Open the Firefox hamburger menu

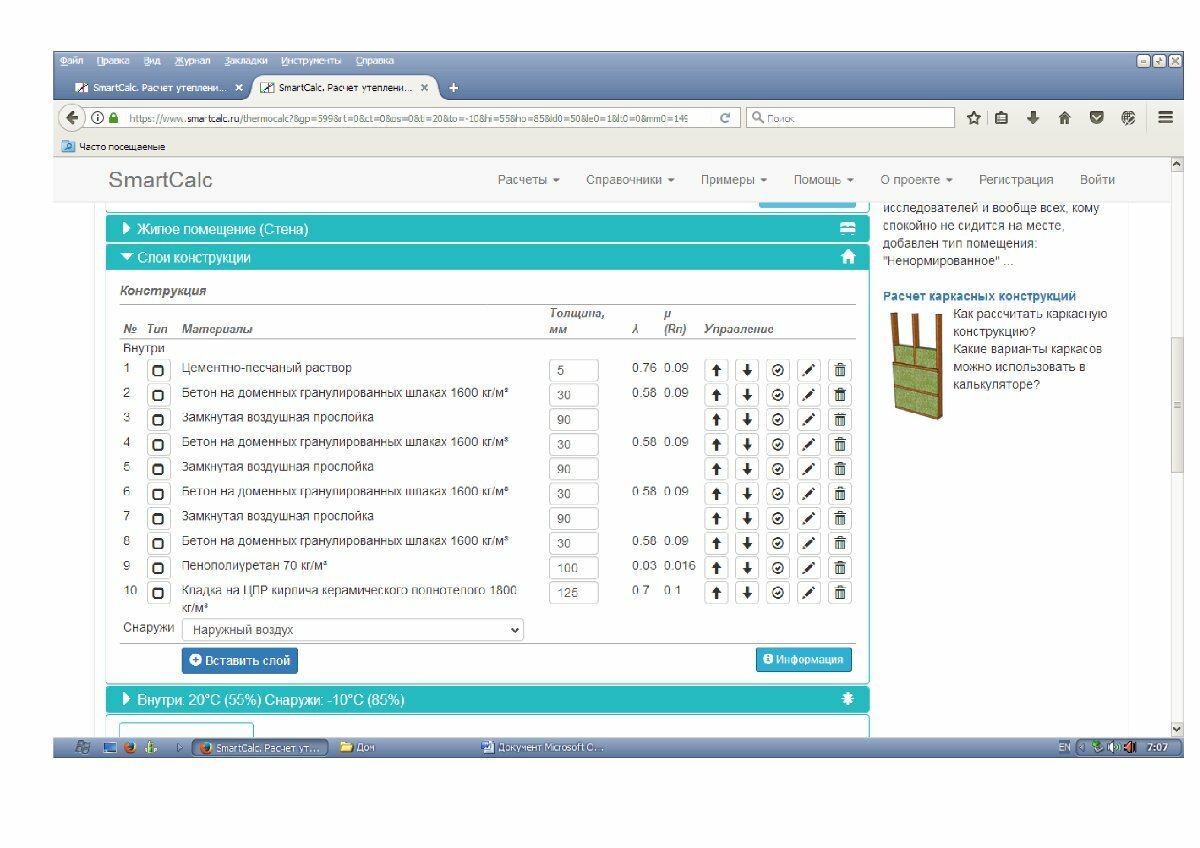pos(1165,118)
